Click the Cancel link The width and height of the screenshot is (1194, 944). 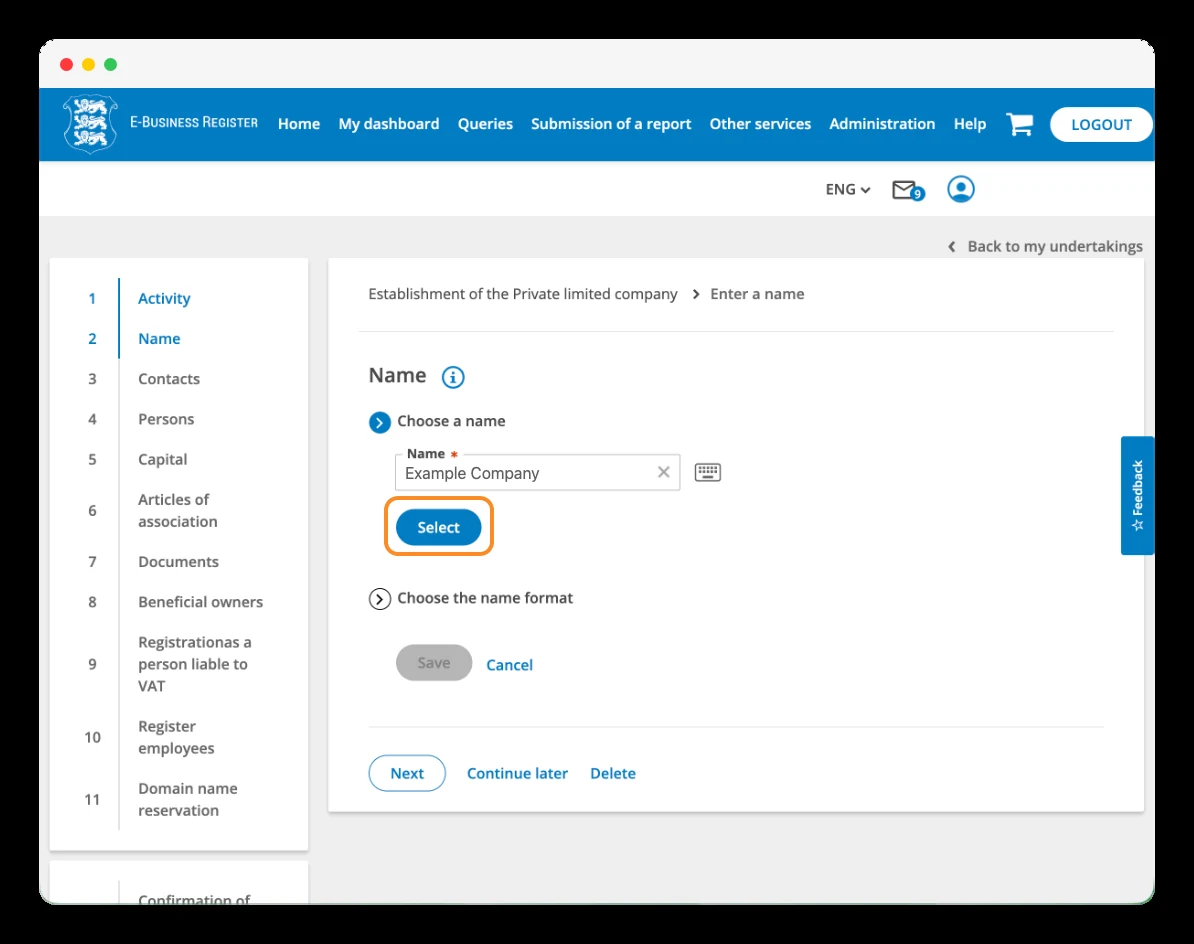click(509, 665)
